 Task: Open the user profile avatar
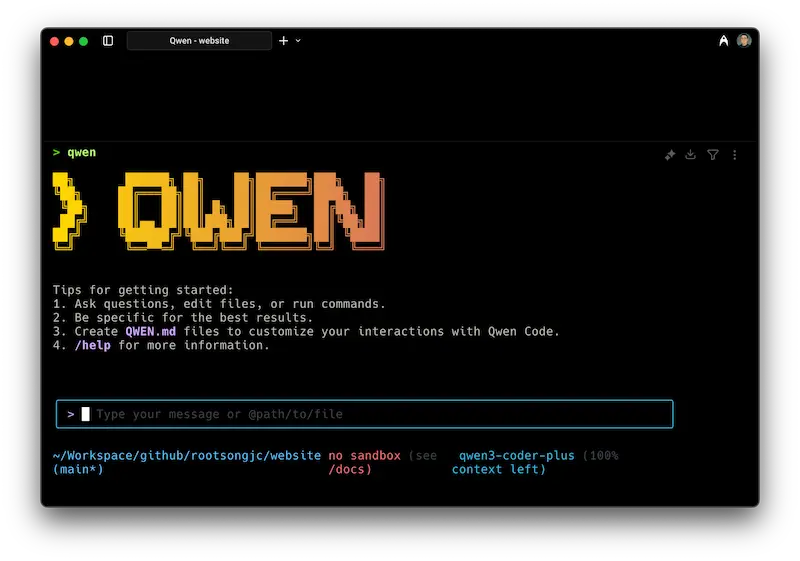click(744, 40)
